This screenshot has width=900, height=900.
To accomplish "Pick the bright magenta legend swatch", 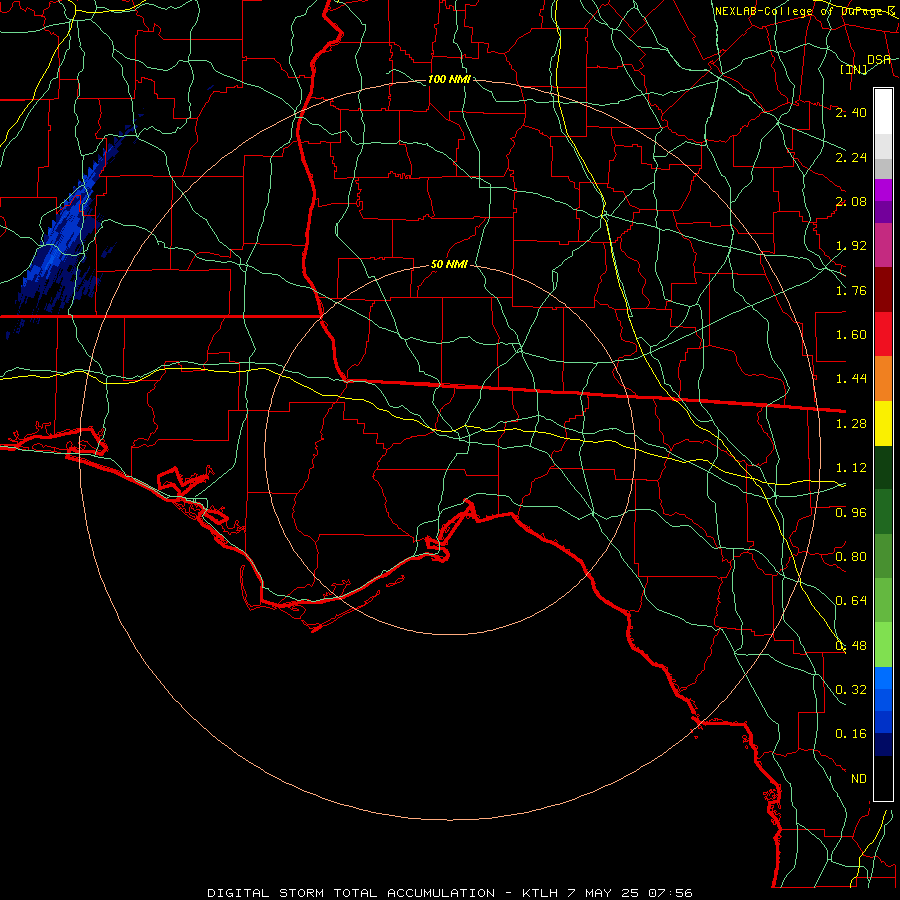I will click(x=883, y=190).
